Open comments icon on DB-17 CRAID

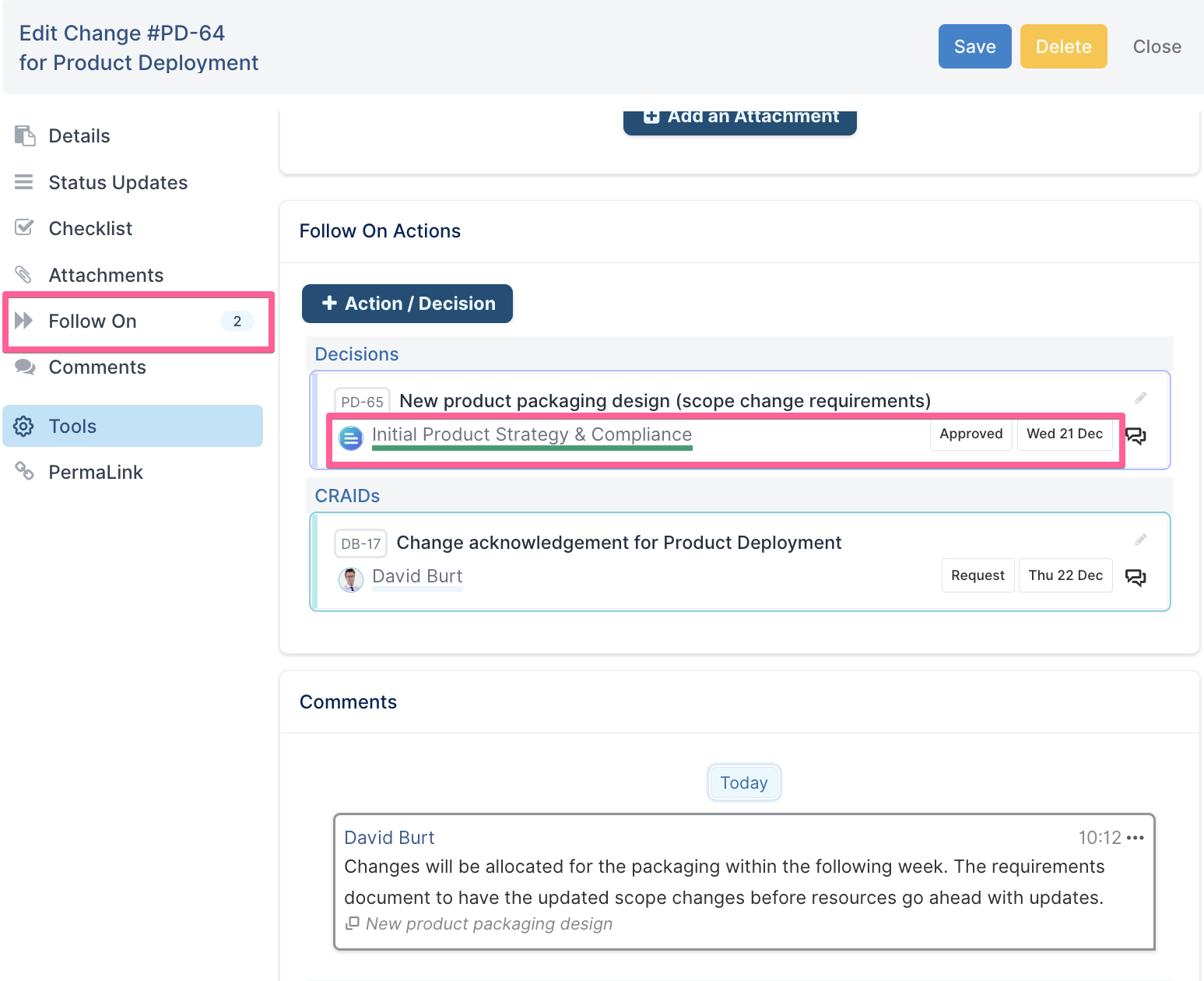point(1136,578)
